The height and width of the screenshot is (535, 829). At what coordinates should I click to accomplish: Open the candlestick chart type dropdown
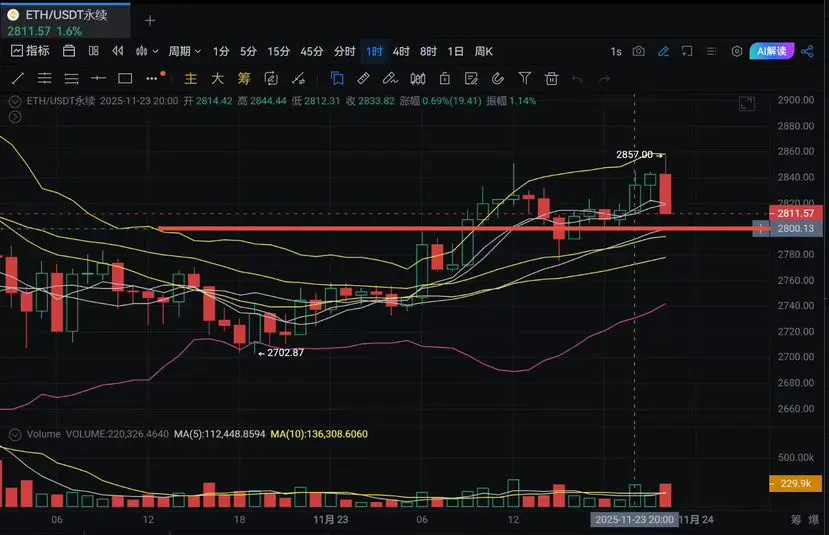coord(146,51)
